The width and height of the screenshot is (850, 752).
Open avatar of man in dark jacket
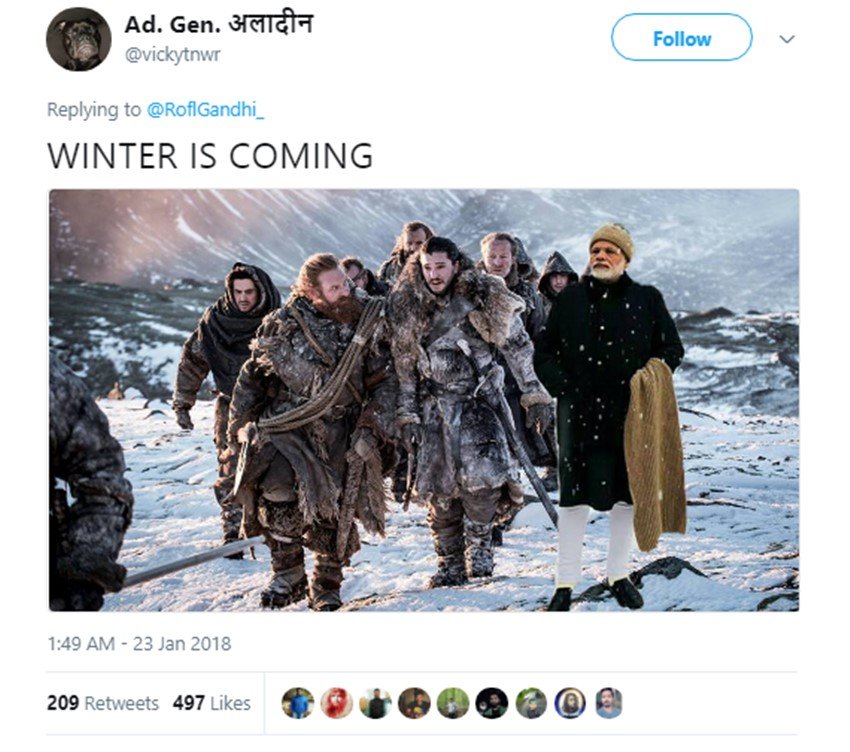[x=375, y=703]
